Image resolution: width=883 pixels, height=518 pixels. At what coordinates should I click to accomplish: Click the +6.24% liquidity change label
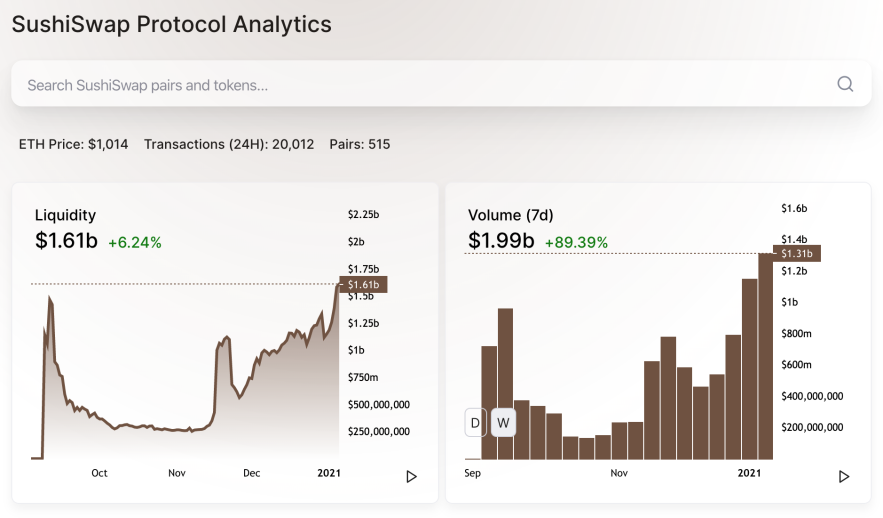pyautogui.click(x=135, y=243)
